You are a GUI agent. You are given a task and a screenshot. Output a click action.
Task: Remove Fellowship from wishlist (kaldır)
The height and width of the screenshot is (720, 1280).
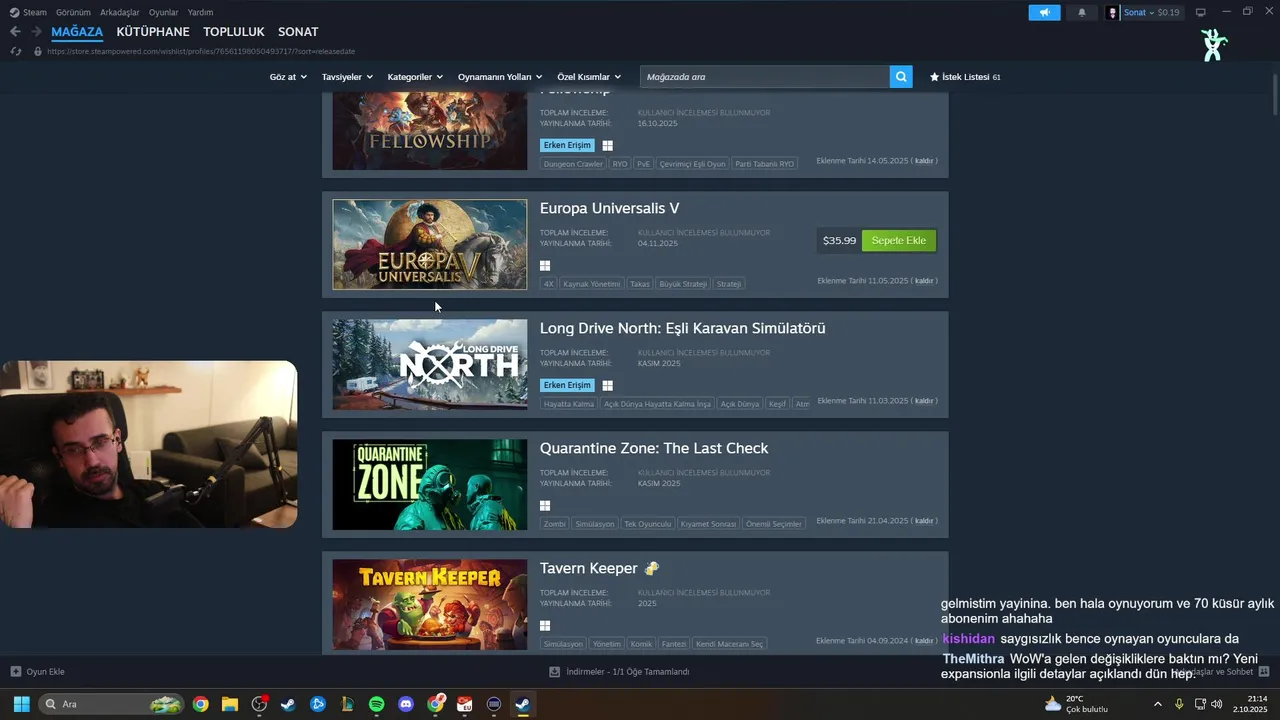[x=925, y=161]
